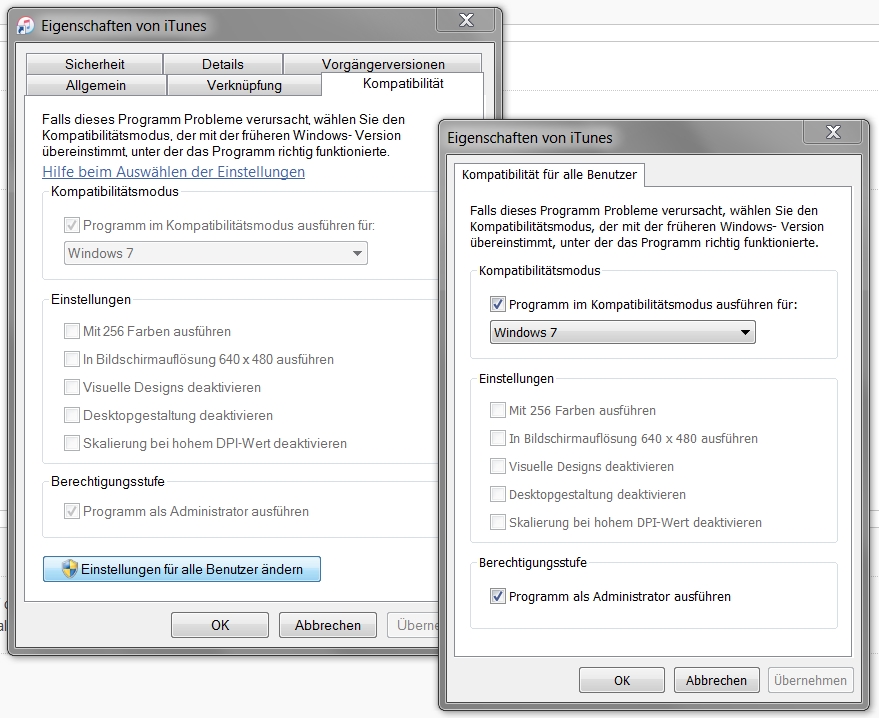Viewport: 879px width, 718px height.
Task: Check Bildschirmauflösung 640 x 480 in the front dialog
Action: pos(497,438)
